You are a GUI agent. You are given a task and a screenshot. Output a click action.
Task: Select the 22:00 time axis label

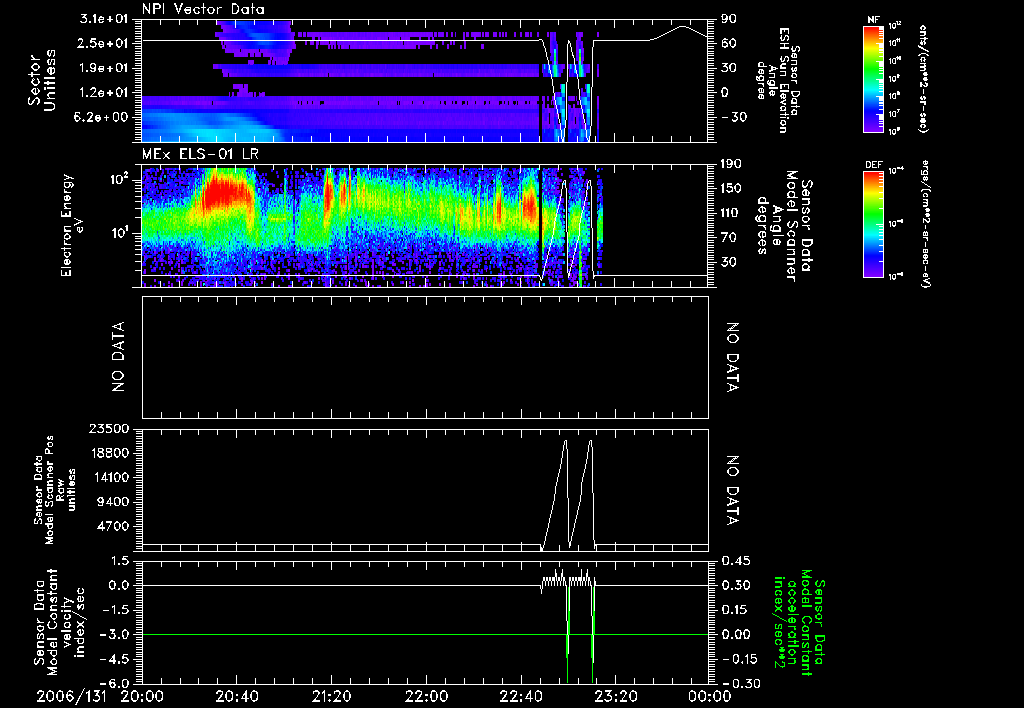[x=426, y=695]
